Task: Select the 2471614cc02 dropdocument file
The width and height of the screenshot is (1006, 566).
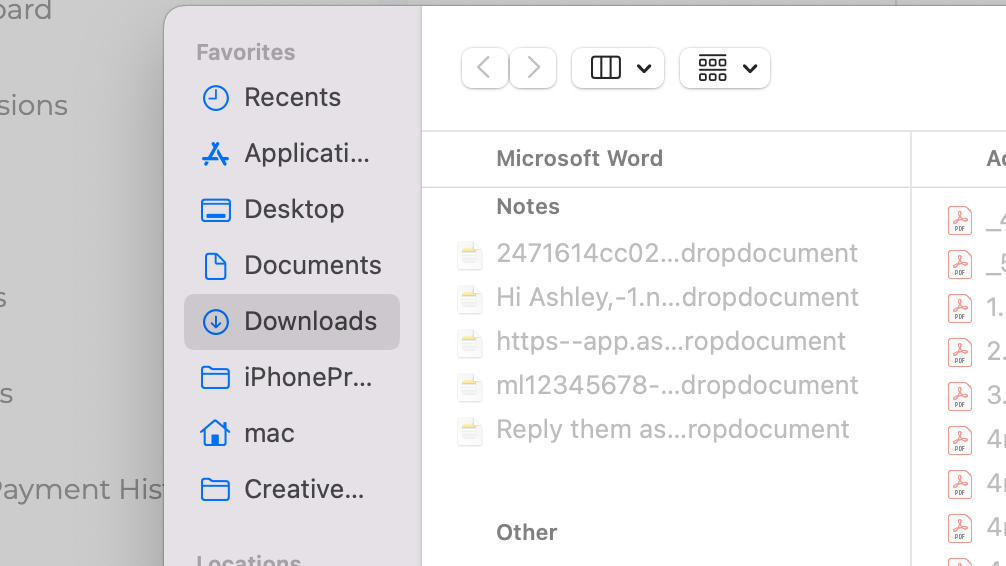Action: point(676,253)
